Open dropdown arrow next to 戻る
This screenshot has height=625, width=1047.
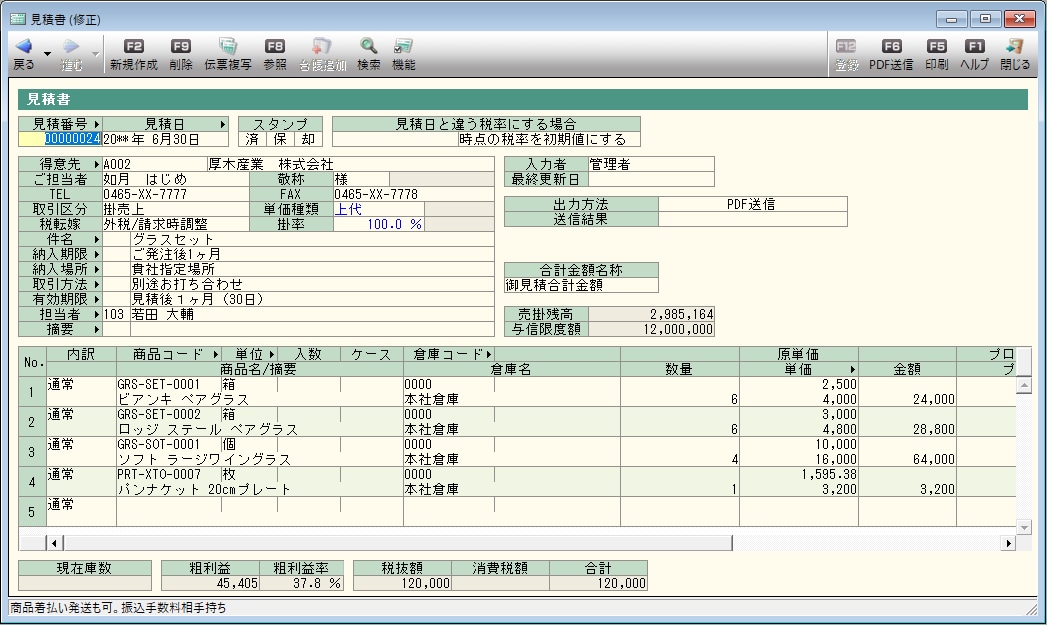(47, 53)
